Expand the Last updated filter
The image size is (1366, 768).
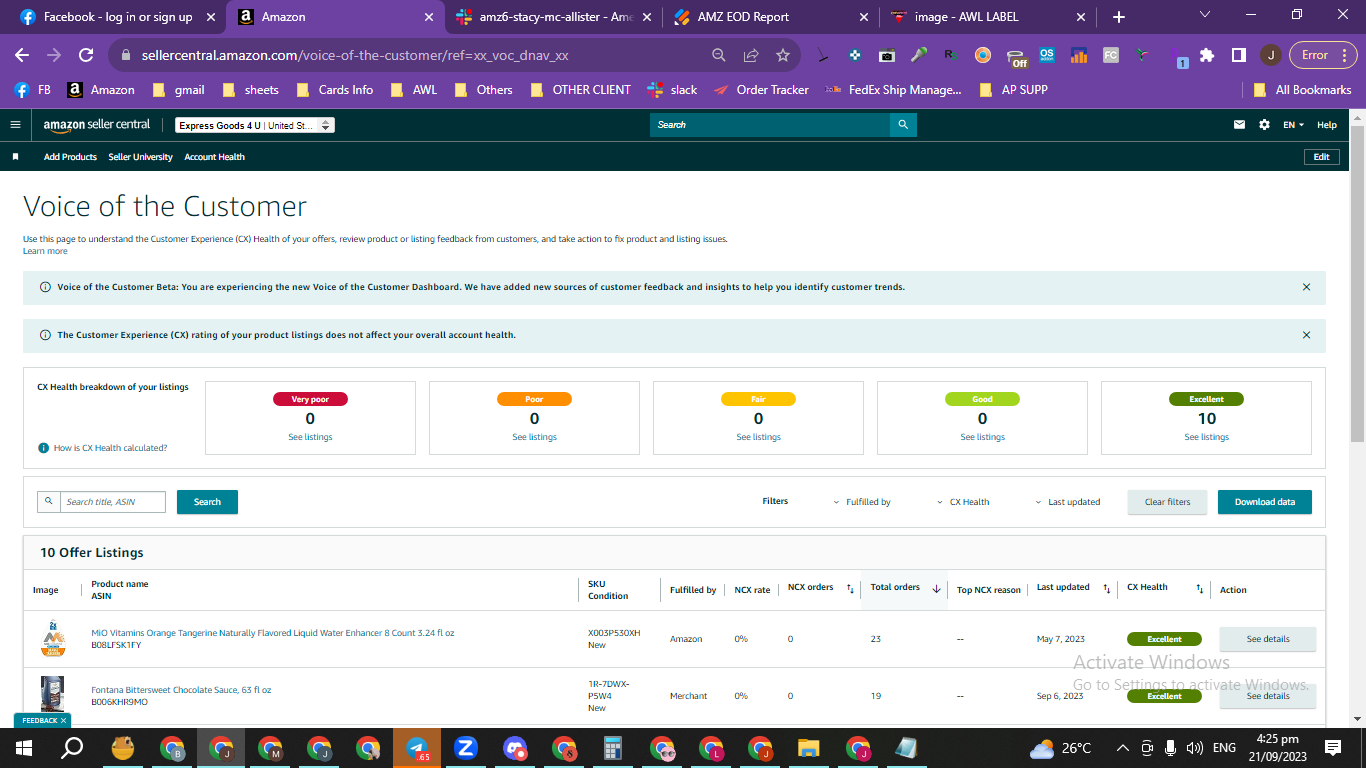coord(1067,502)
